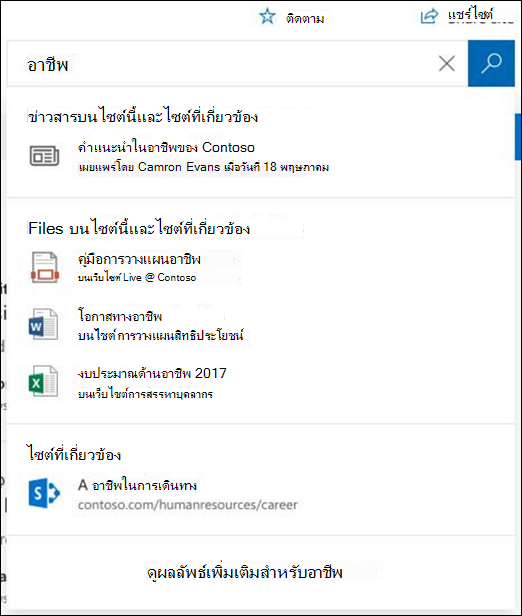Click the share site arrow icon
The image size is (522, 616).
429,17
